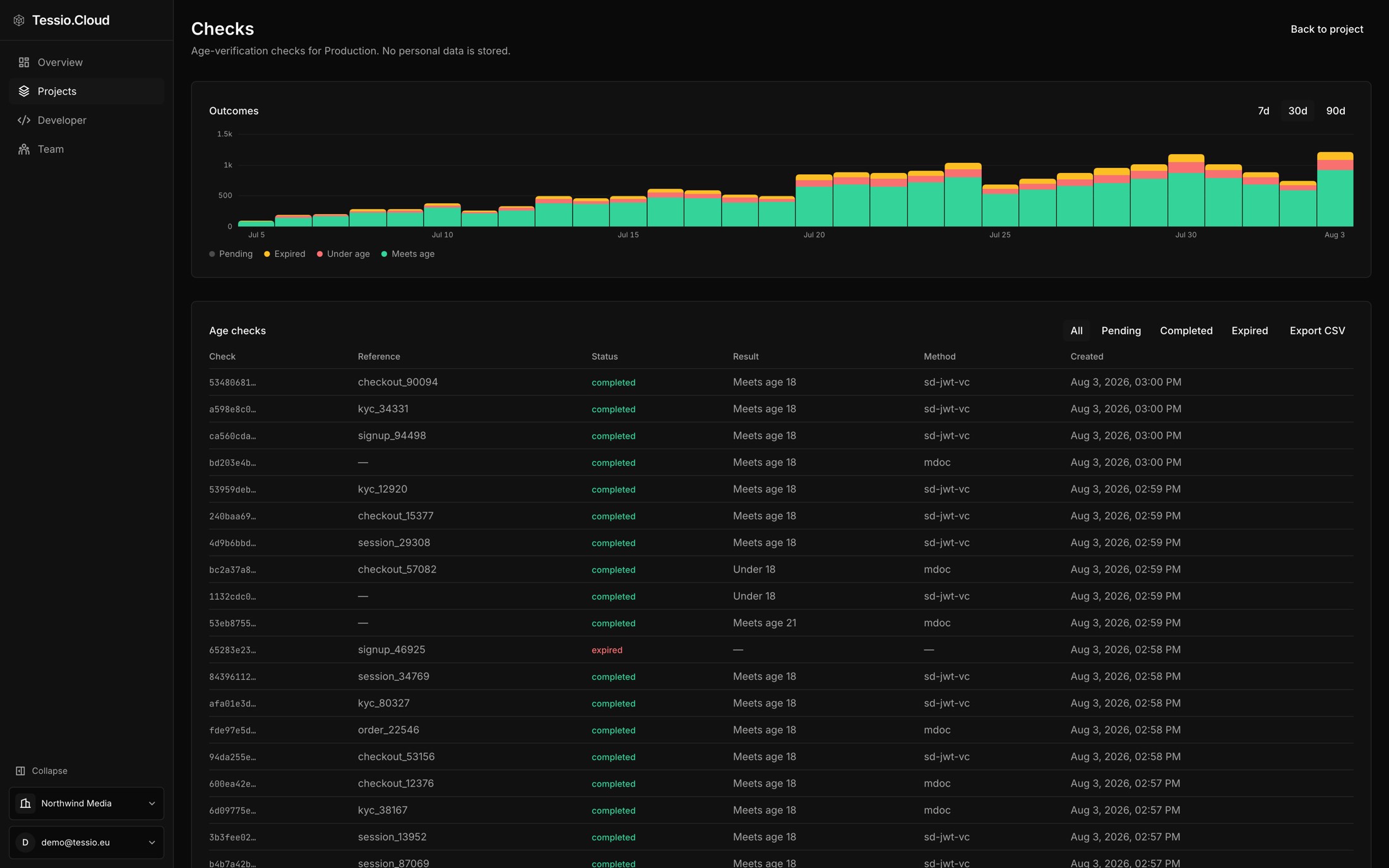Go back to project
The height and width of the screenshot is (868, 1389).
pos(1326,29)
